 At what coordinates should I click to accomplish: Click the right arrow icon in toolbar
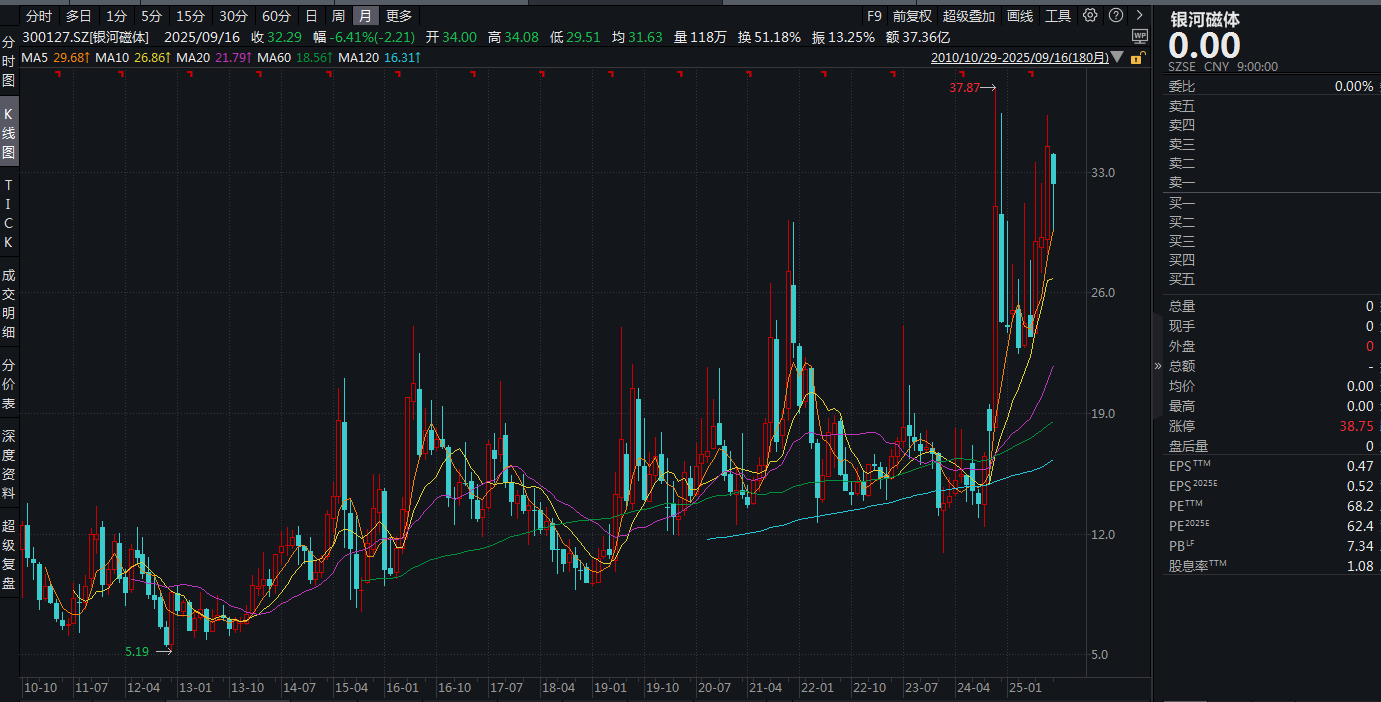tap(1140, 16)
